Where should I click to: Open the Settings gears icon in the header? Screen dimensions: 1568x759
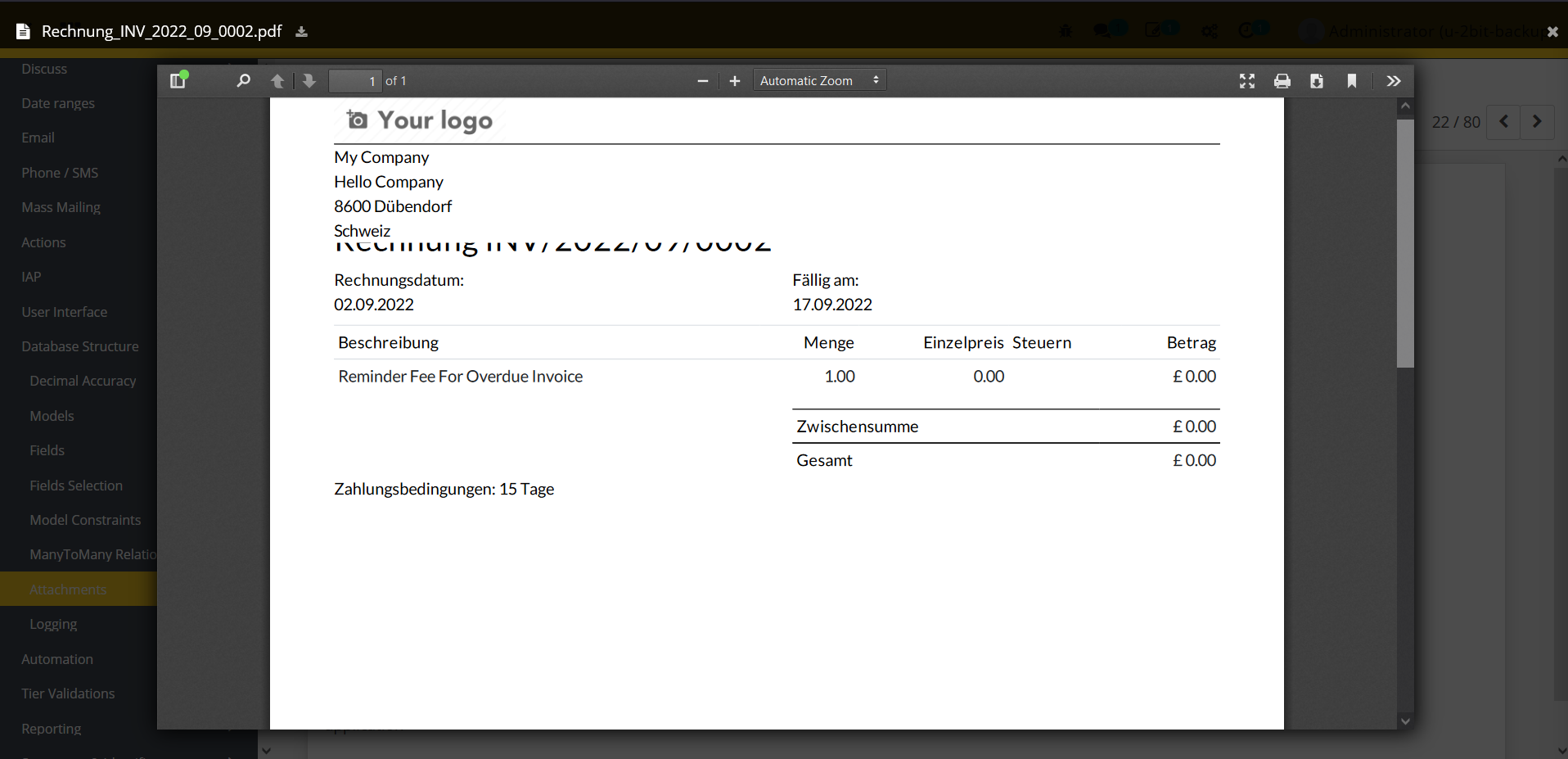pyautogui.click(x=1210, y=30)
